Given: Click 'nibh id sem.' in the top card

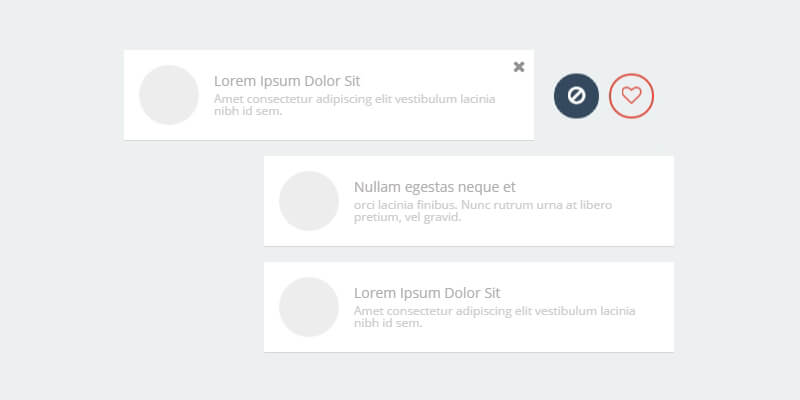Looking at the screenshot, I should point(248,111).
